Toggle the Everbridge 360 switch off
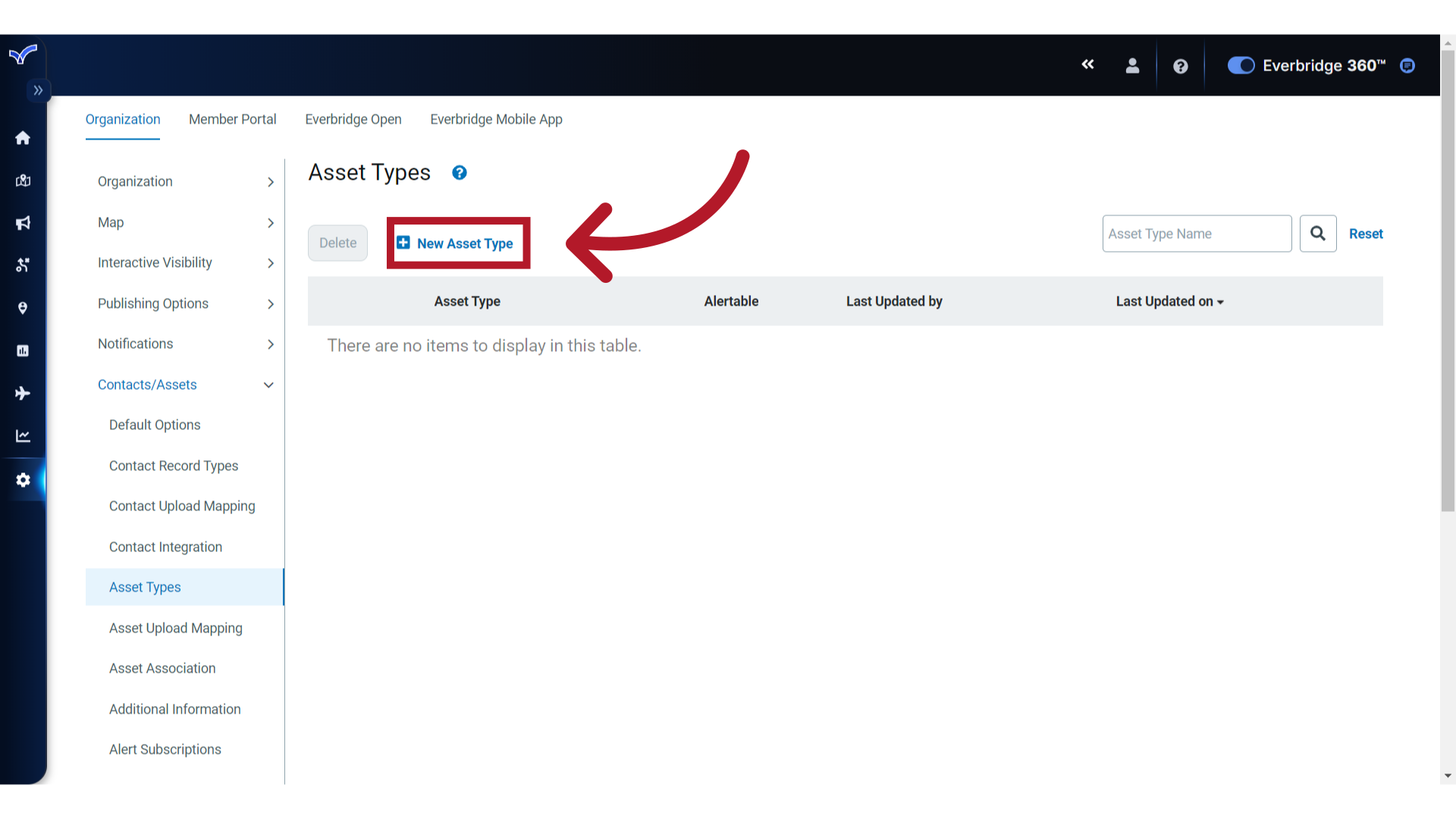 pyautogui.click(x=1241, y=65)
